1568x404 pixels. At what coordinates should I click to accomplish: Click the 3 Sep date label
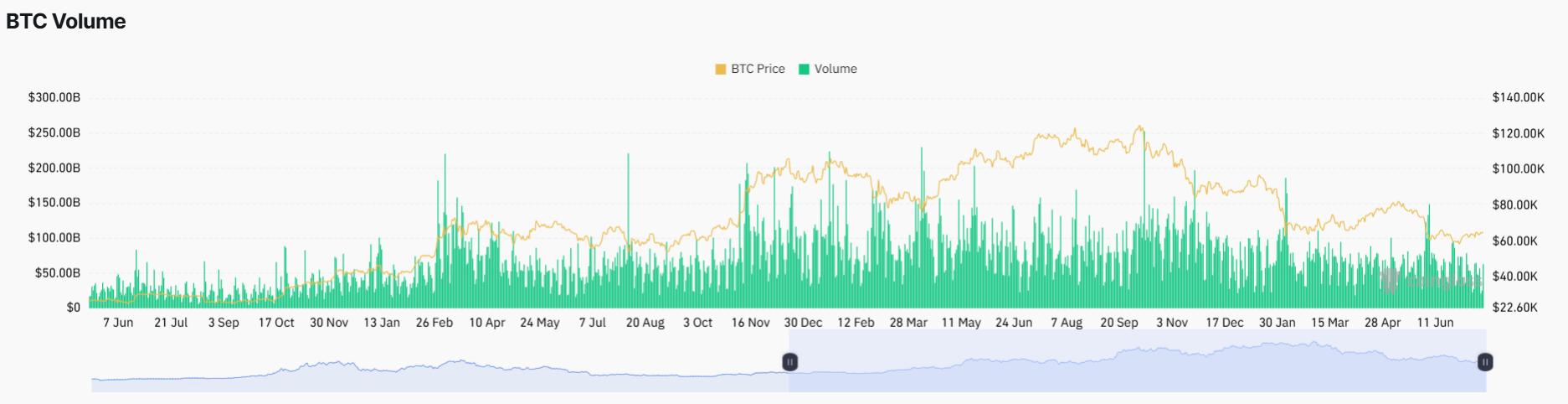(x=224, y=323)
